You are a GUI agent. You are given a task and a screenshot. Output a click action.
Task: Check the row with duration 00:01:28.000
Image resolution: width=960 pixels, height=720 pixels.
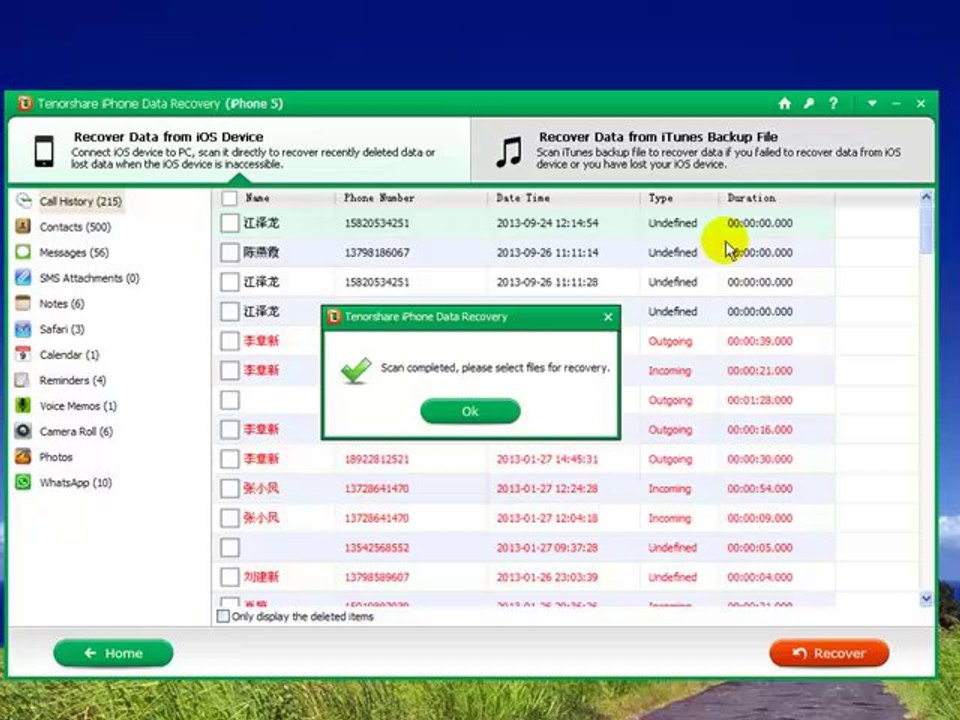(230, 400)
